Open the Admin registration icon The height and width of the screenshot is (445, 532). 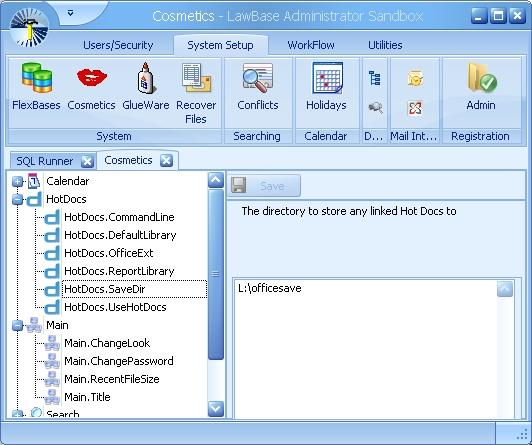click(481, 87)
